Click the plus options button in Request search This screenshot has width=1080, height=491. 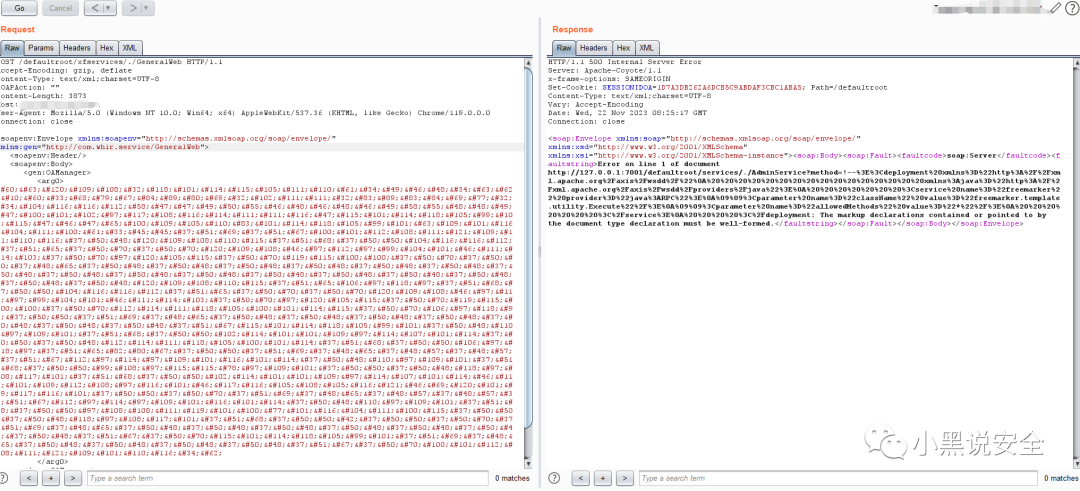51,478
